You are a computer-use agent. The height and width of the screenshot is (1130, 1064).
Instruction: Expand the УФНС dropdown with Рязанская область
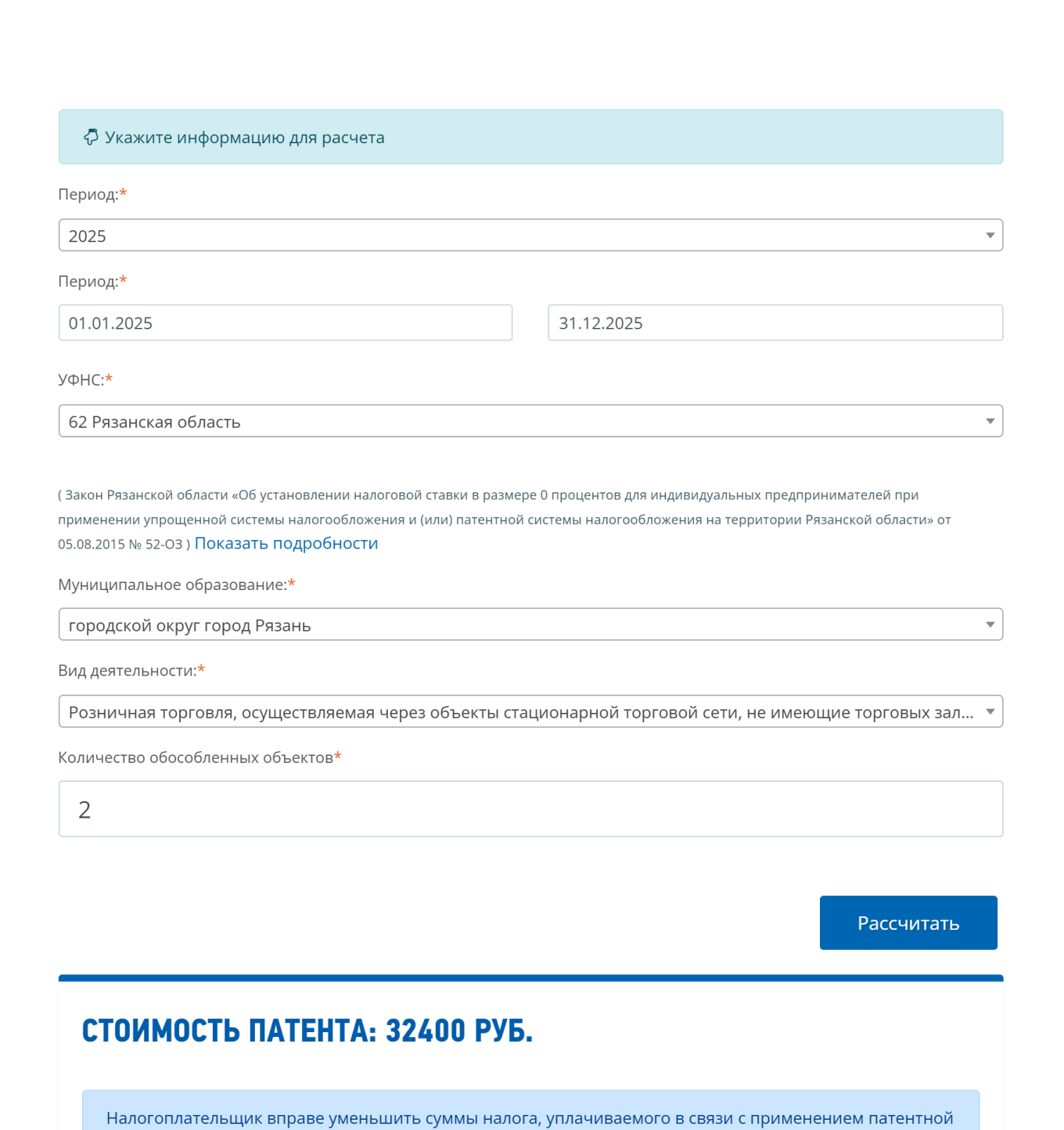(530, 422)
